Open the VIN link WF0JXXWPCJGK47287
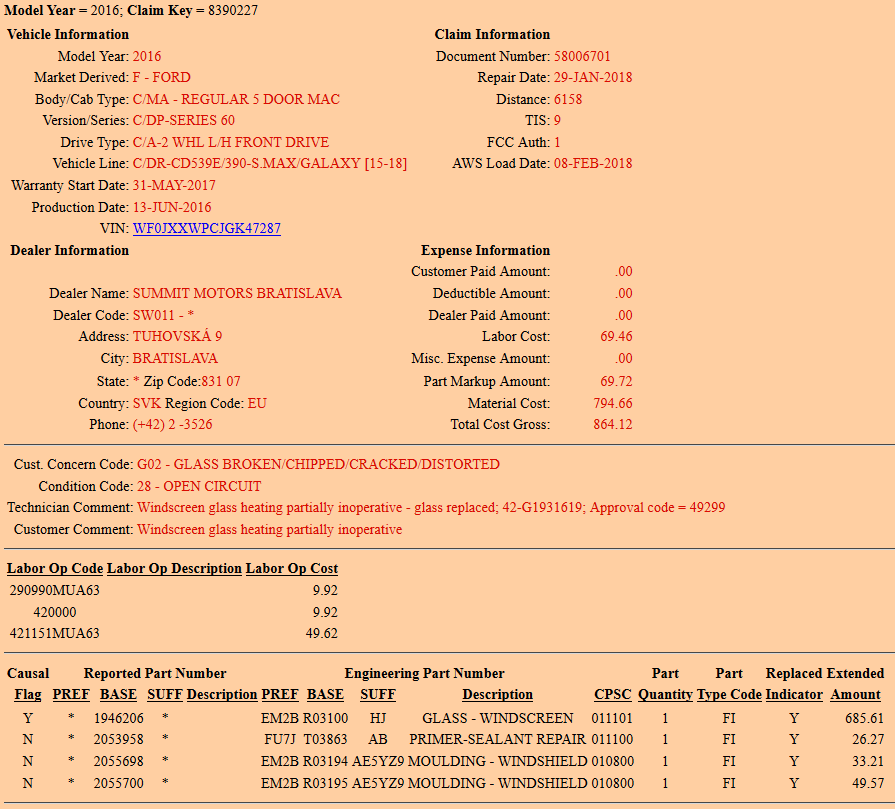 pos(206,228)
